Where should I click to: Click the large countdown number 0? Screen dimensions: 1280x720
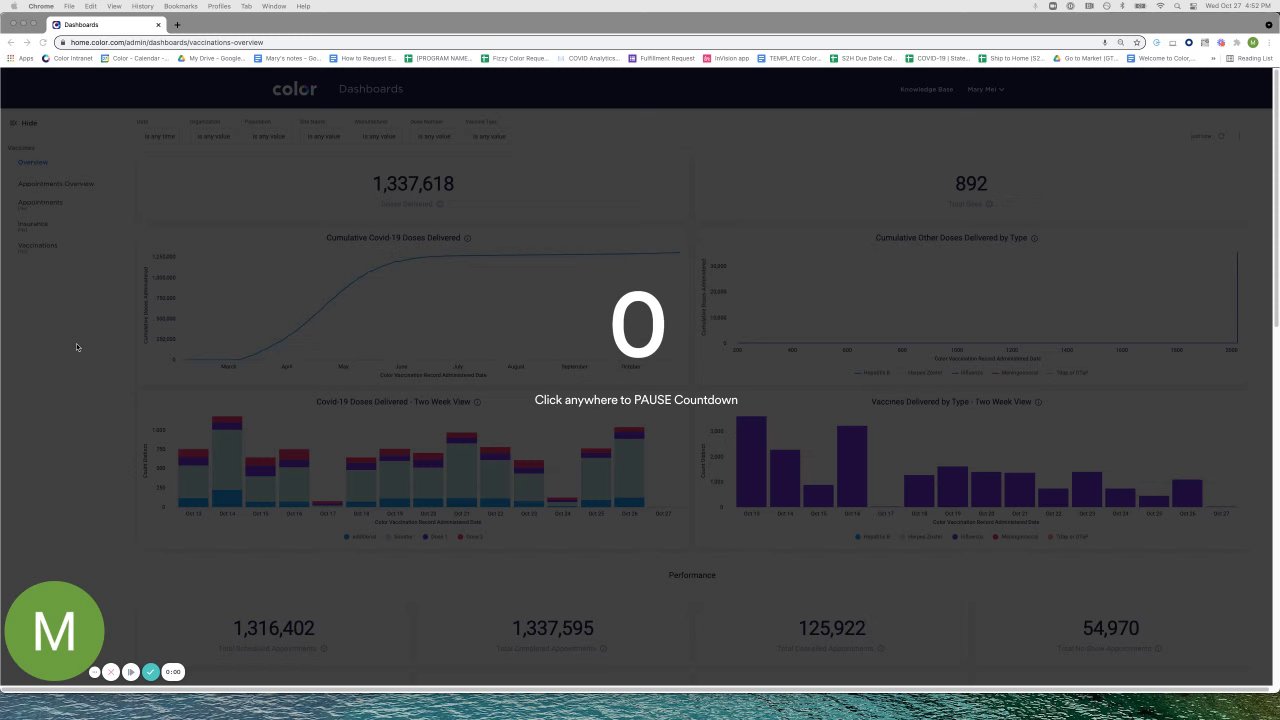coord(638,325)
